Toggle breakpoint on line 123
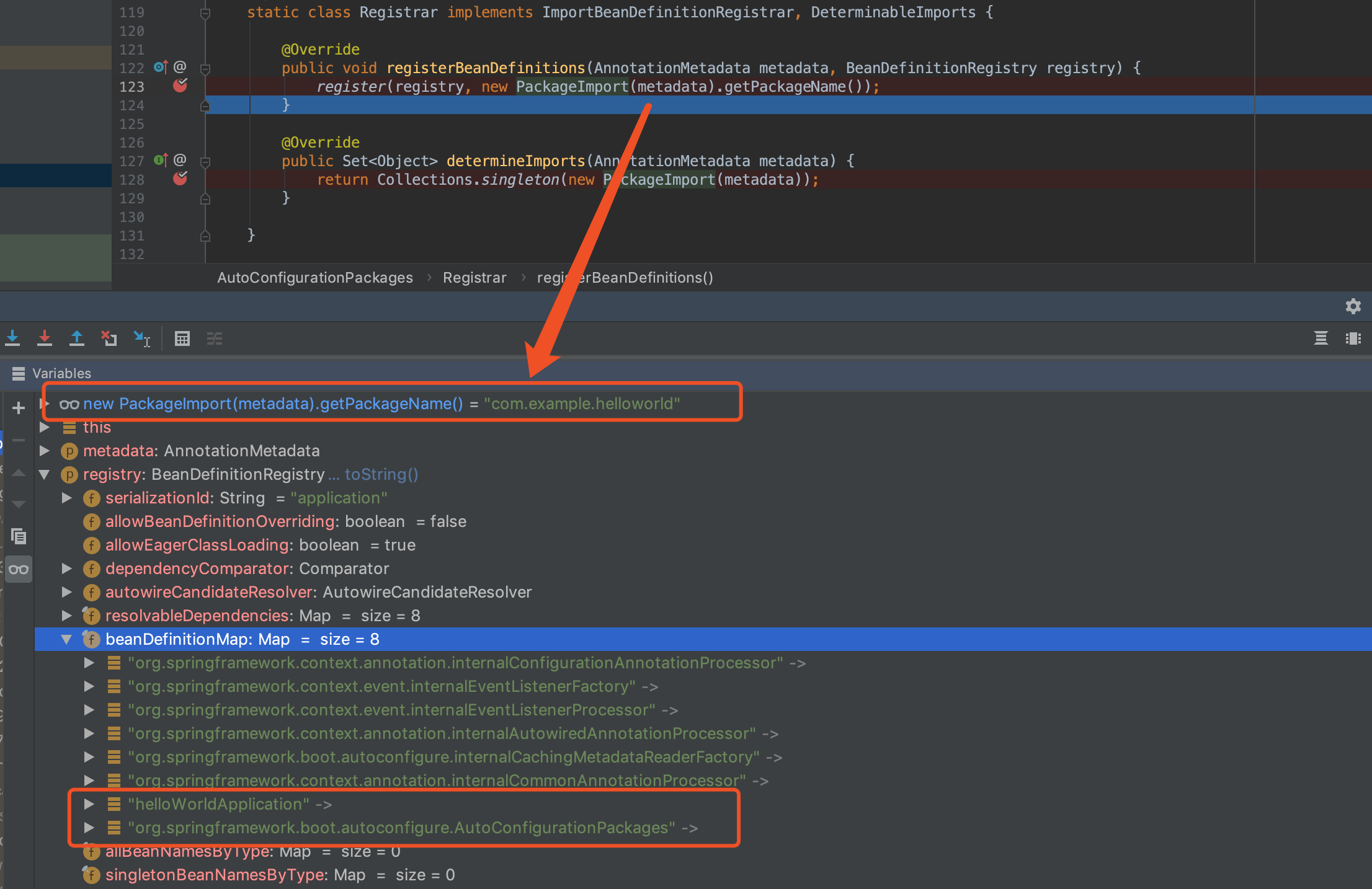1372x889 pixels. coord(180,86)
